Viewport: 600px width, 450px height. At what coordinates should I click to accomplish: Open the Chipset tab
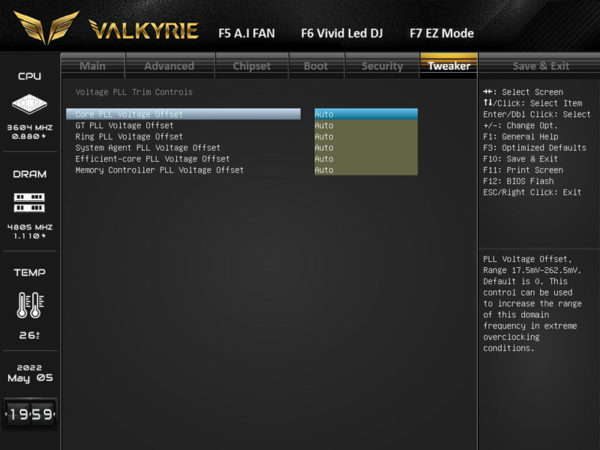252,66
